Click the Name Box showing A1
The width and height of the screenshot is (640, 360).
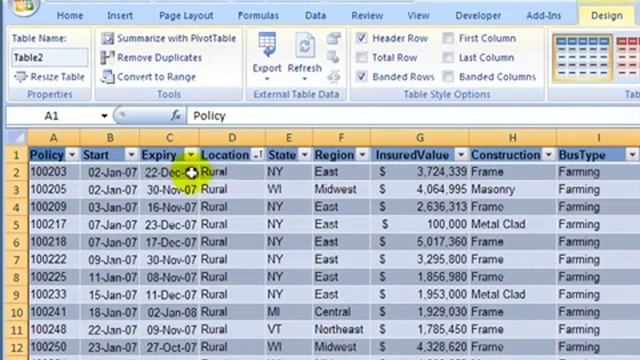pyautogui.click(x=52, y=116)
